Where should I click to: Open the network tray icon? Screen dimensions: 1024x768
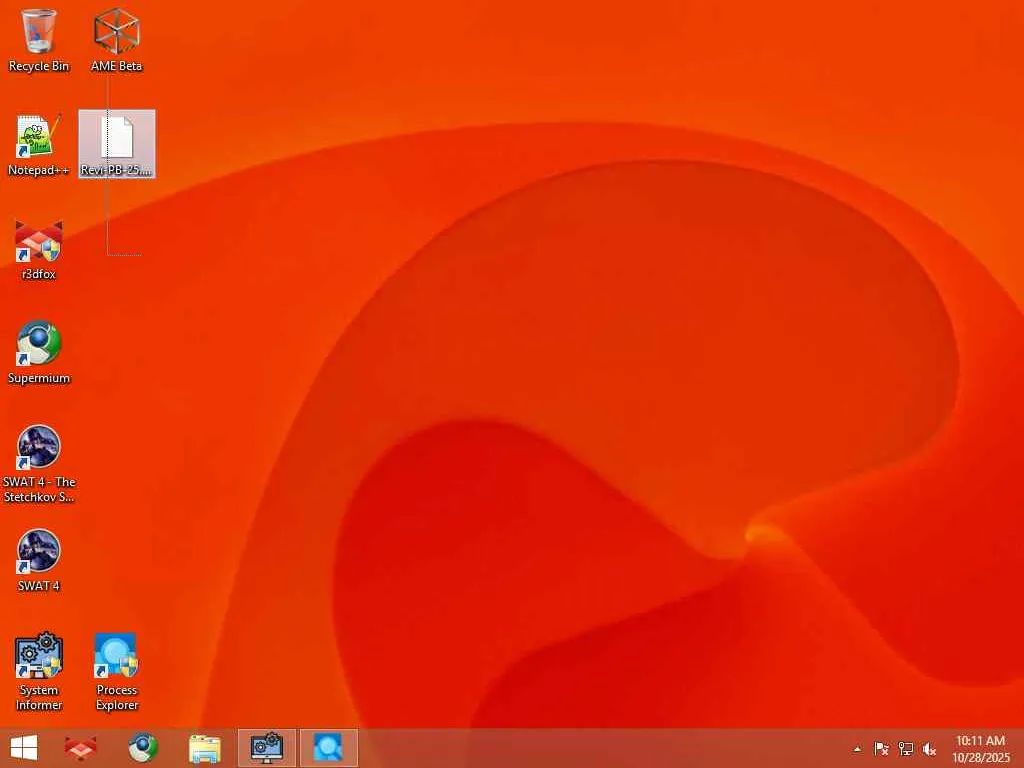(x=905, y=749)
